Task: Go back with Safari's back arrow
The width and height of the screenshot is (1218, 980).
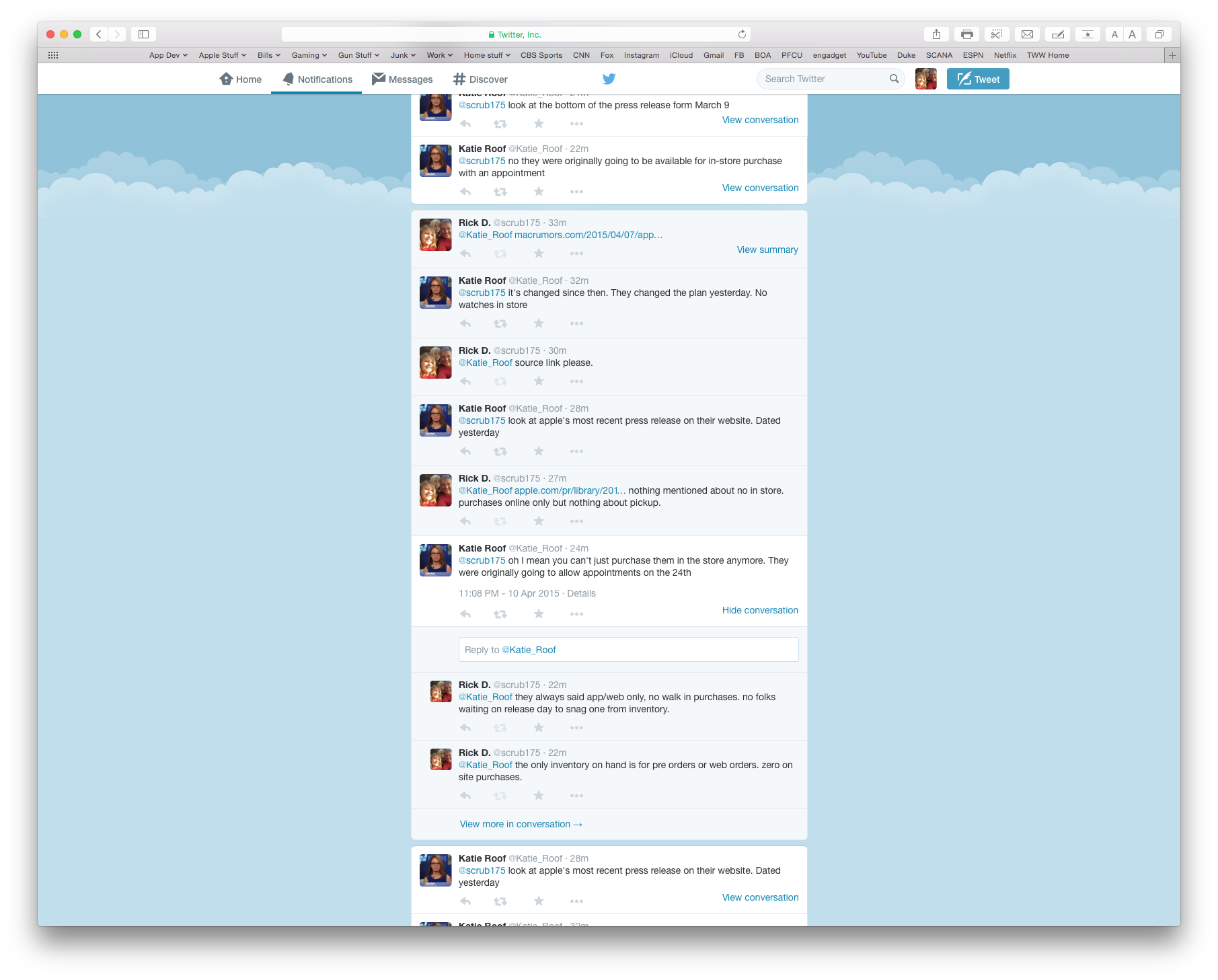Action: (99, 34)
